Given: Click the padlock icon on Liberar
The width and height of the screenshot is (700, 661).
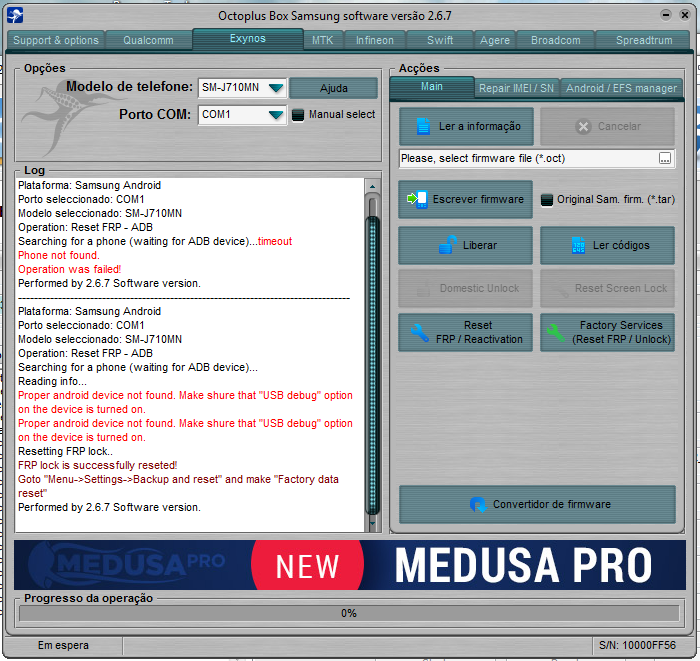Looking at the screenshot, I should tap(448, 245).
